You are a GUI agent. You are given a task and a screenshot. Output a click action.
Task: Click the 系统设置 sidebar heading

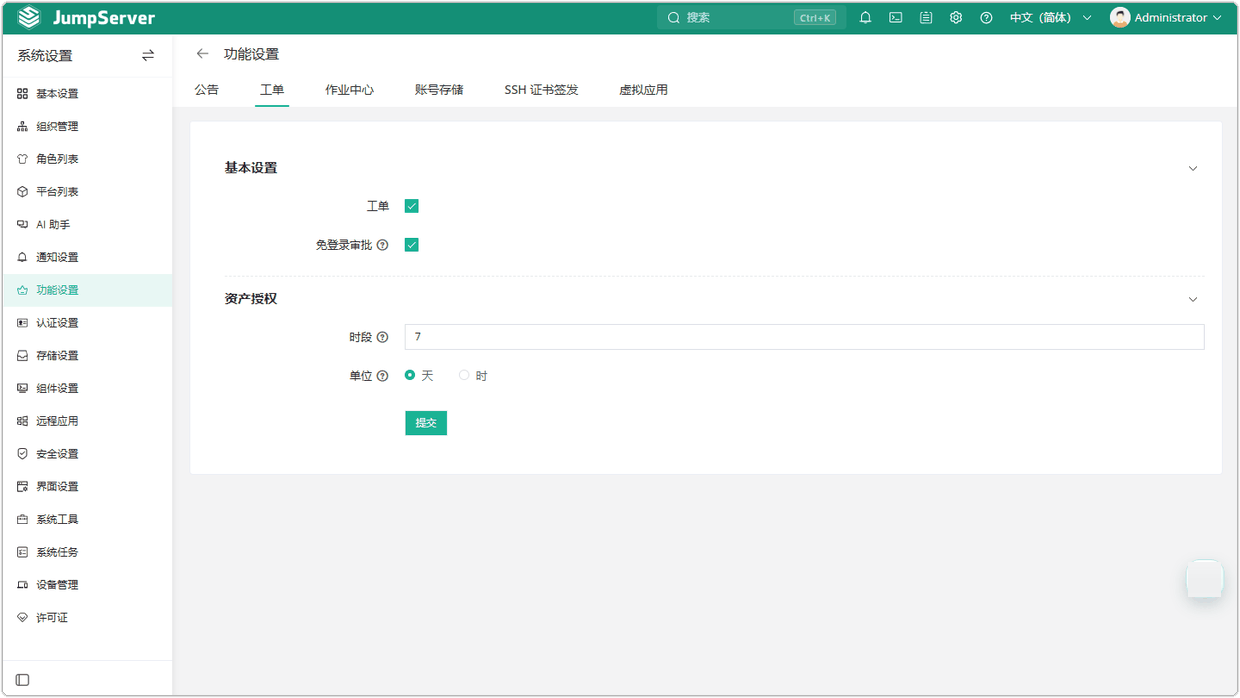(x=45, y=56)
